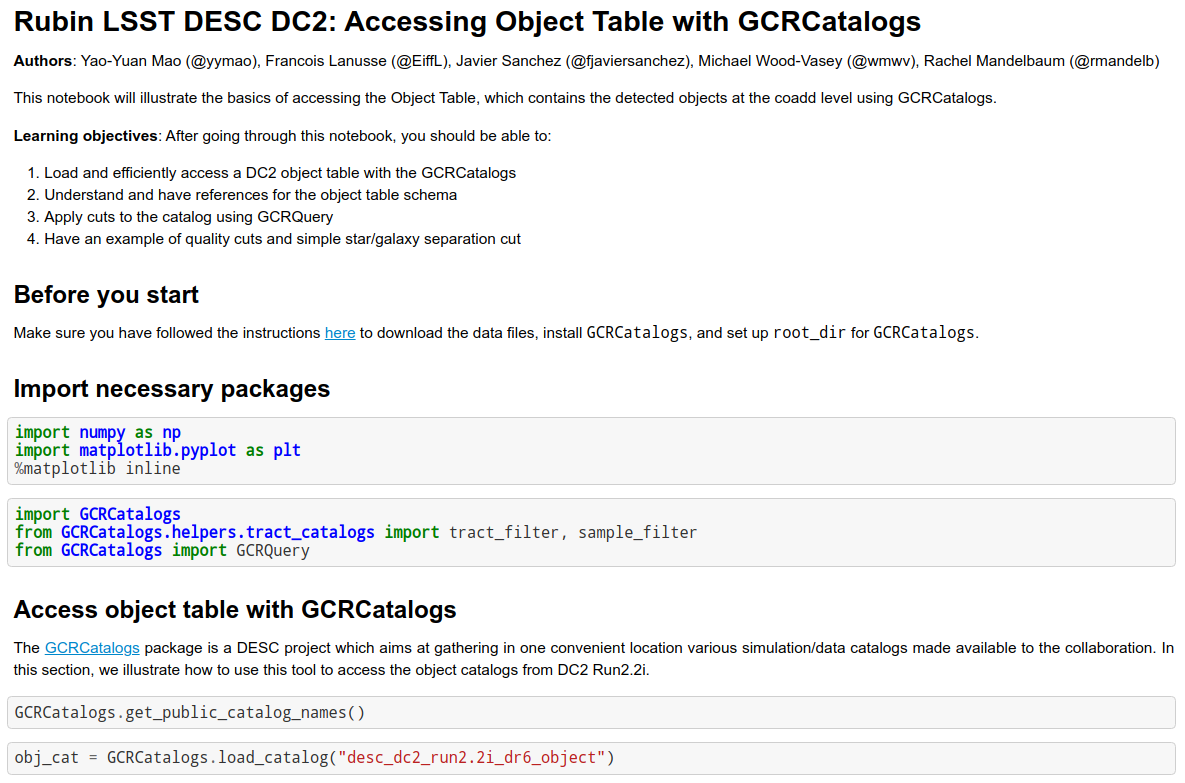Click the numpy and matplotlib import cell

(x=590, y=451)
